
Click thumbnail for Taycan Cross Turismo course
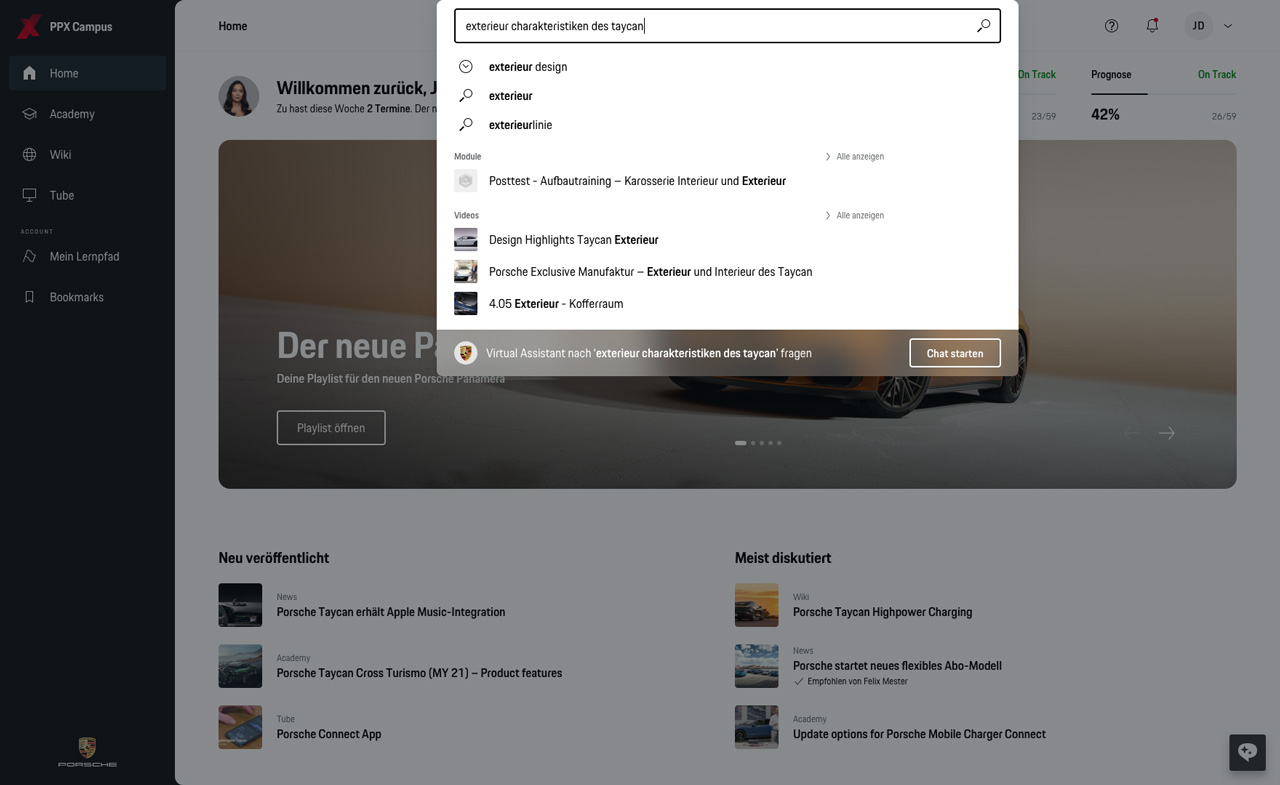pos(240,666)
